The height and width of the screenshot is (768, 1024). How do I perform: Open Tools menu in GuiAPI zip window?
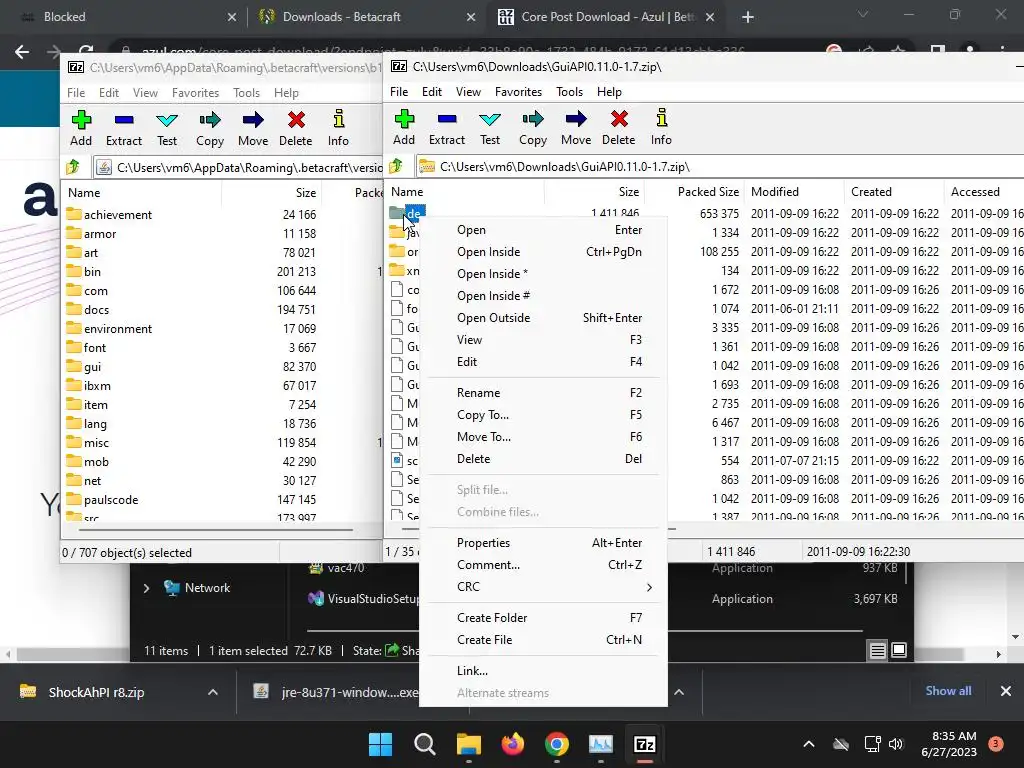(x=569, y=92)
